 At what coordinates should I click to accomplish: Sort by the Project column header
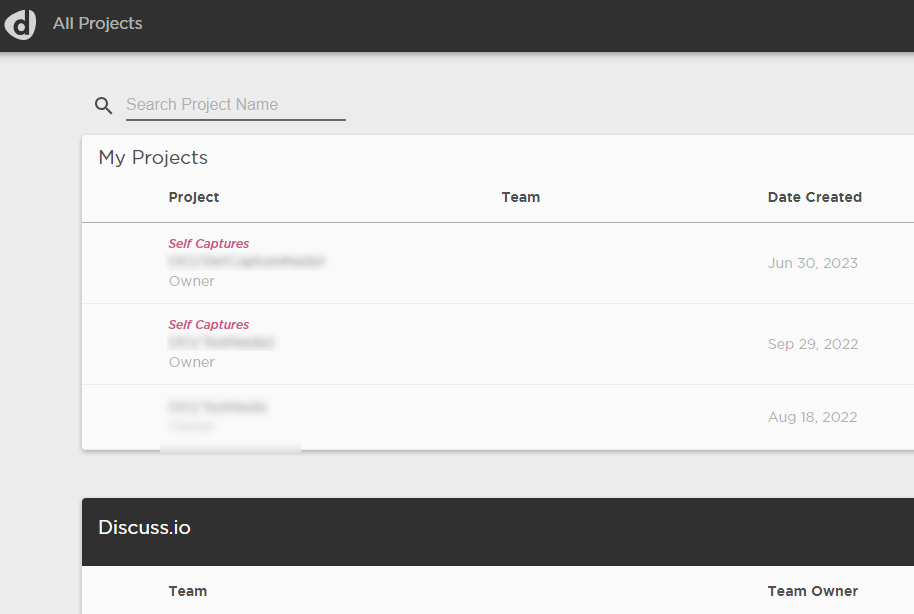tap(194, 197)
